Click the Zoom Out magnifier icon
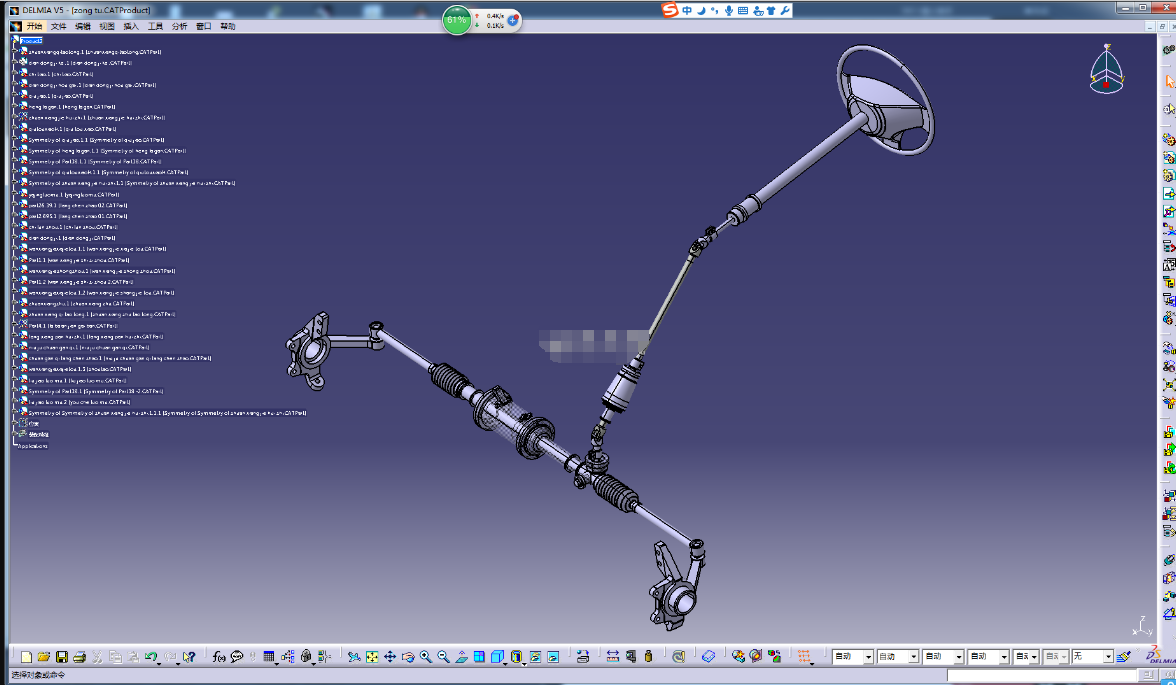The height and width of the screenshot is (685, 1176). [x=443, y=656]
